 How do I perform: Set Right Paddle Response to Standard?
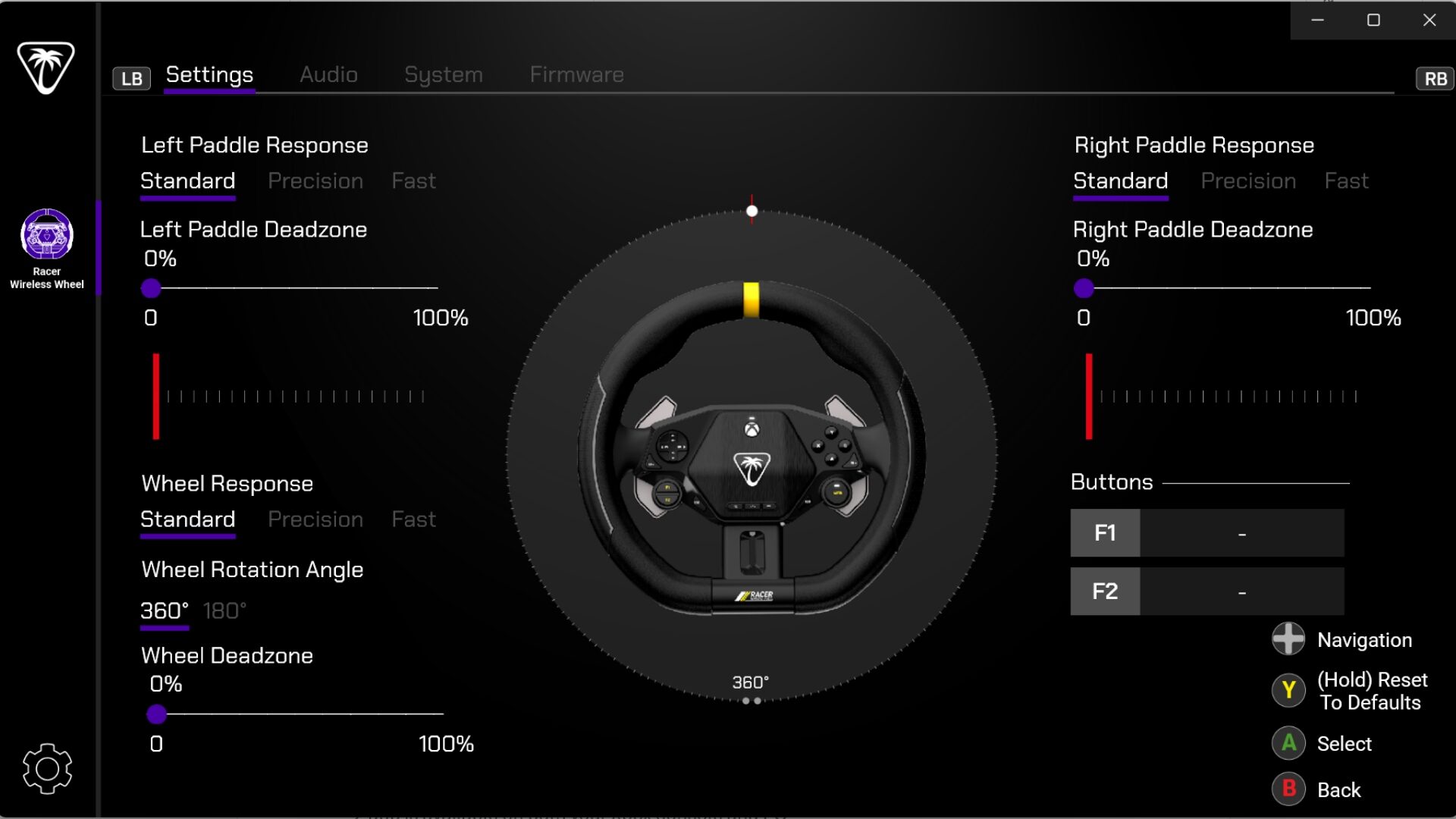coord(1120,181)
